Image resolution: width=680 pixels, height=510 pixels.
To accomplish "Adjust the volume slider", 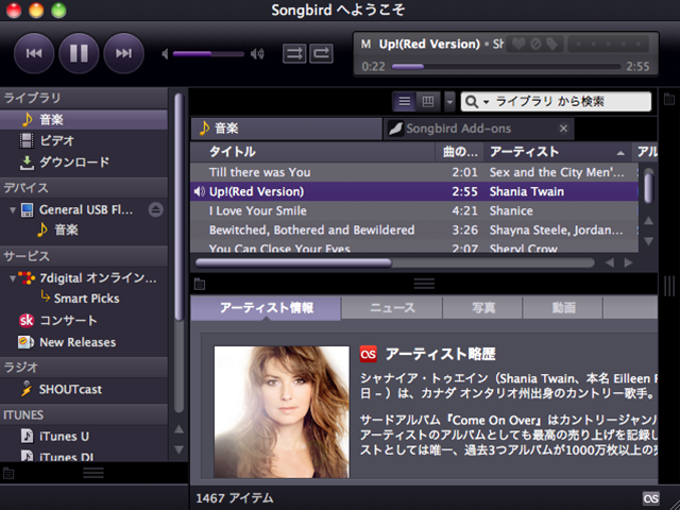I will 208,54.
